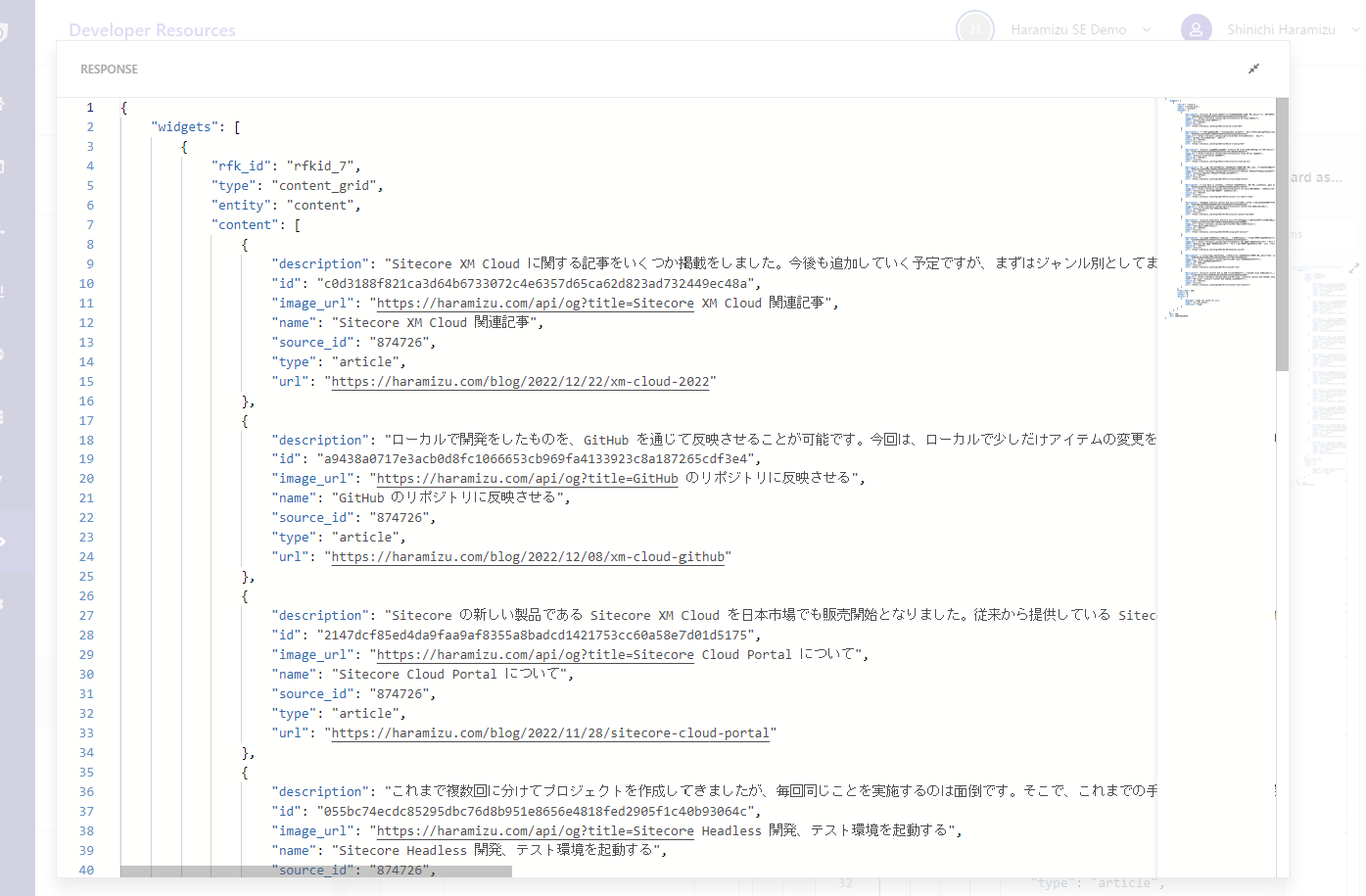Click the id value starting c0d3188f
This screenshot has height=896, width=1366.
coord(535,284)
